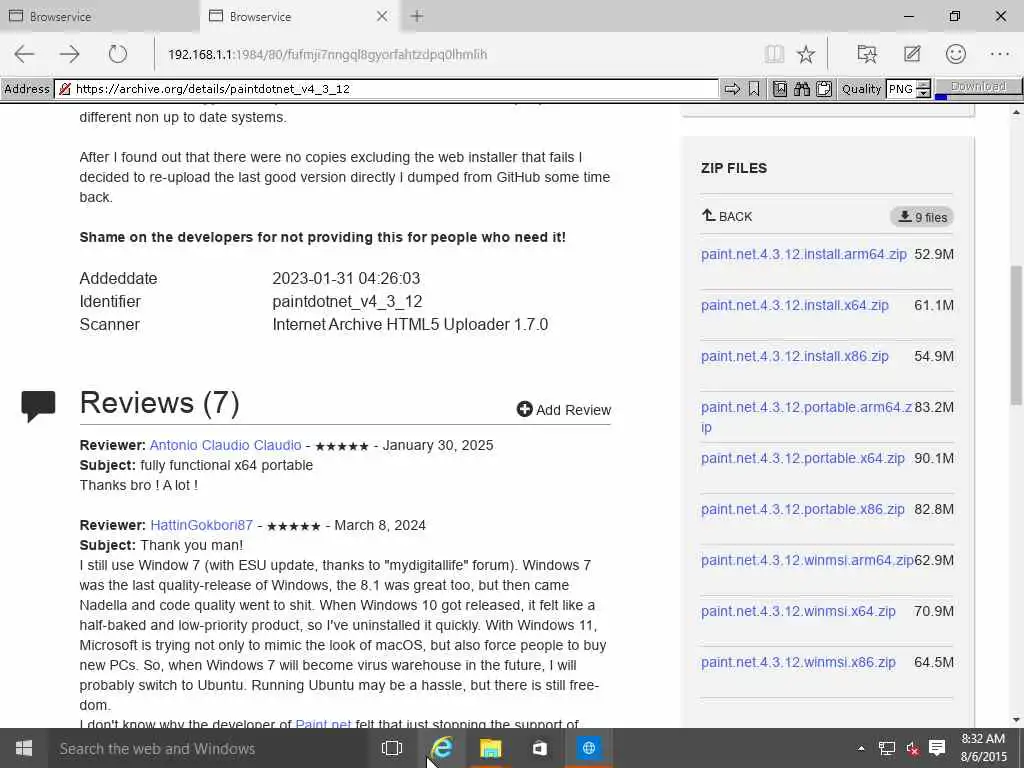
Task: Go back with the Edge back arrow
Action: pos(24,54)
